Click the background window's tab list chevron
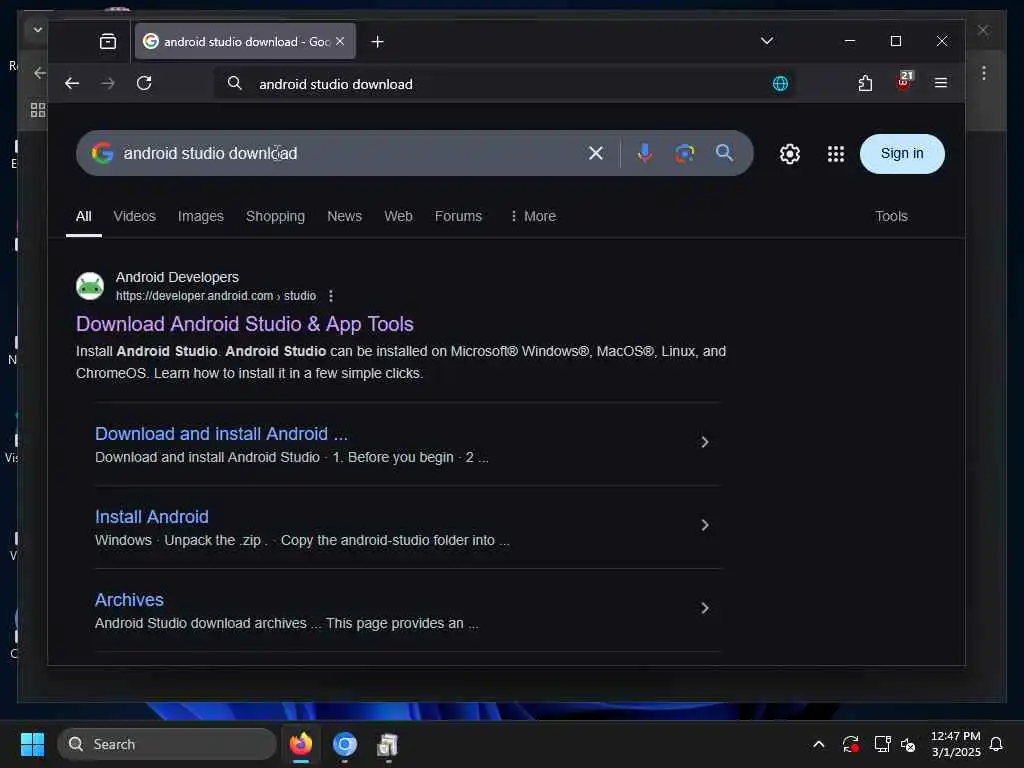Screen dimensions: 1024x768 point(37,29)
